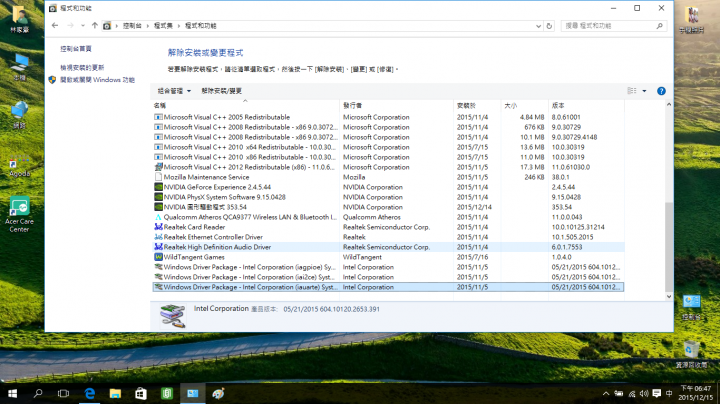The height and width of the screenshot is (404, 720).
Task: Click the NVIDIA PhysX System Software icon
Action: (158, 197)
